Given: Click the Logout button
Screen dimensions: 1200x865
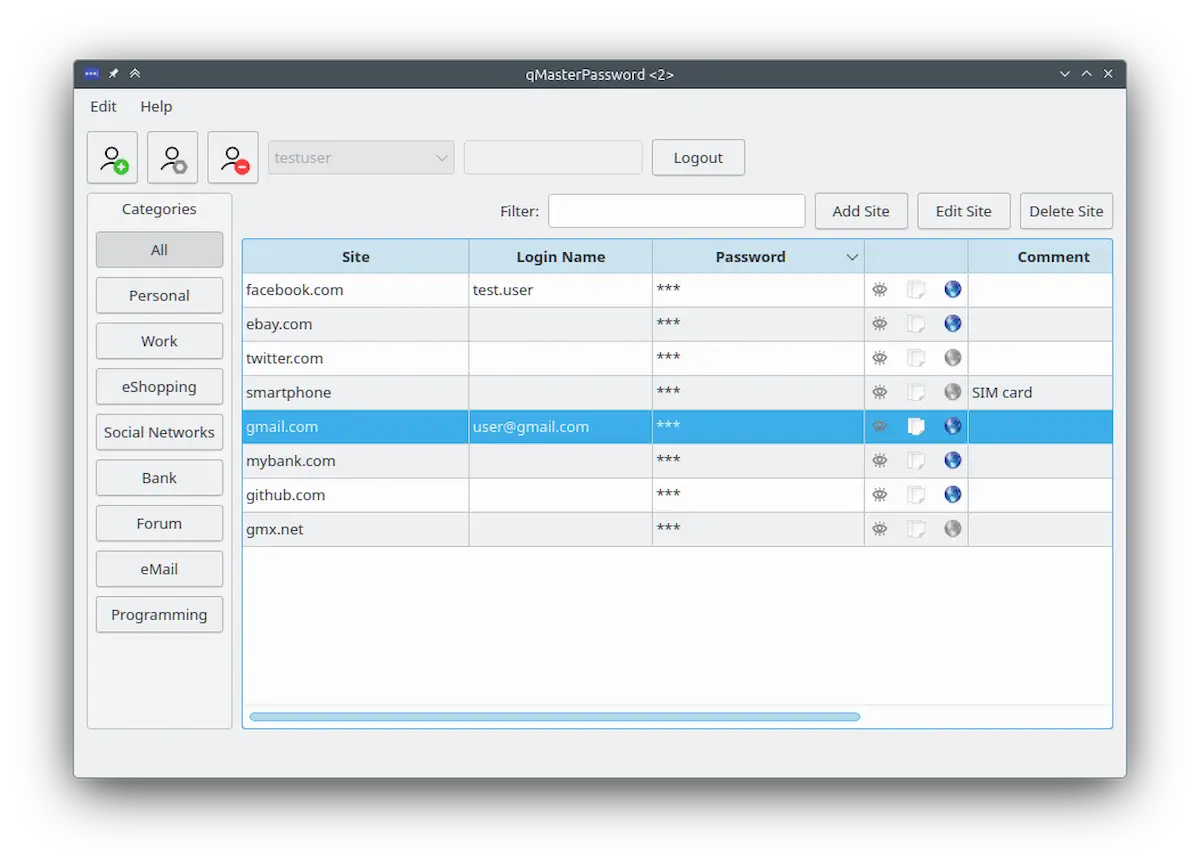Looking at the screenshot, I should coord(698,158).
